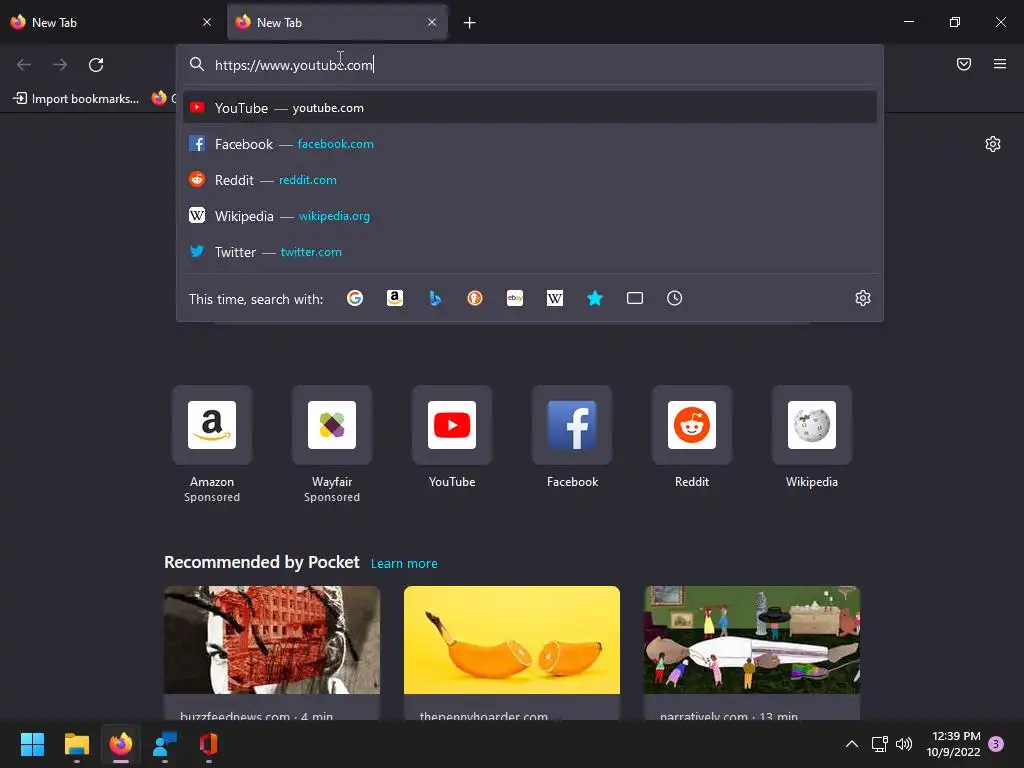Open narratively.com Pocket story card
The image size is (1024, 768).
tap(752, 653)
